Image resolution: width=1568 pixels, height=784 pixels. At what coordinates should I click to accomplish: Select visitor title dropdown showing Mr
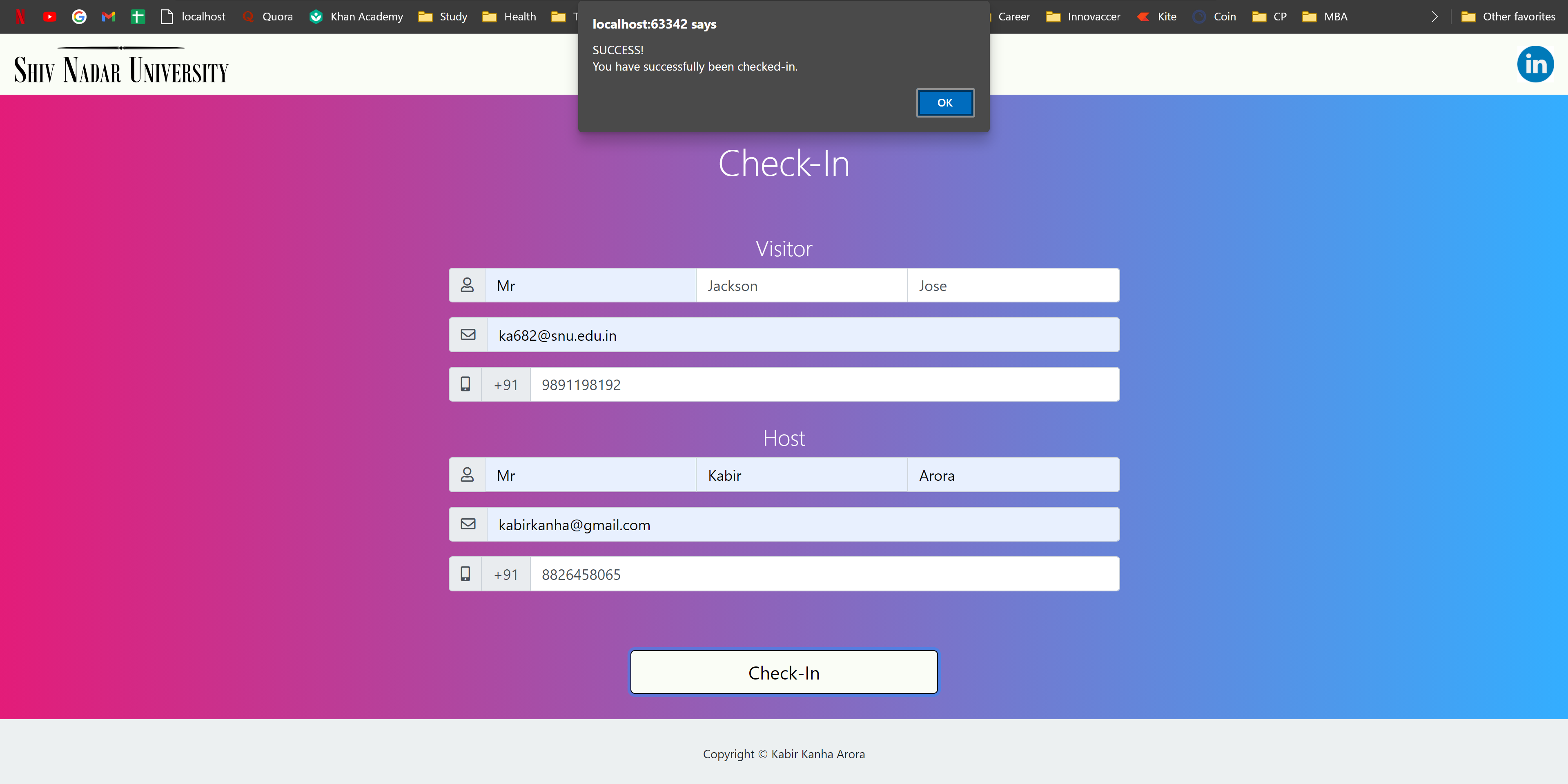589,285
